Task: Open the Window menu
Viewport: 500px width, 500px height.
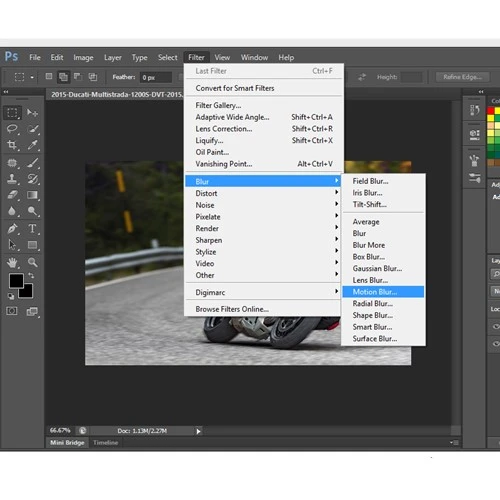Action: click(254, 58)
